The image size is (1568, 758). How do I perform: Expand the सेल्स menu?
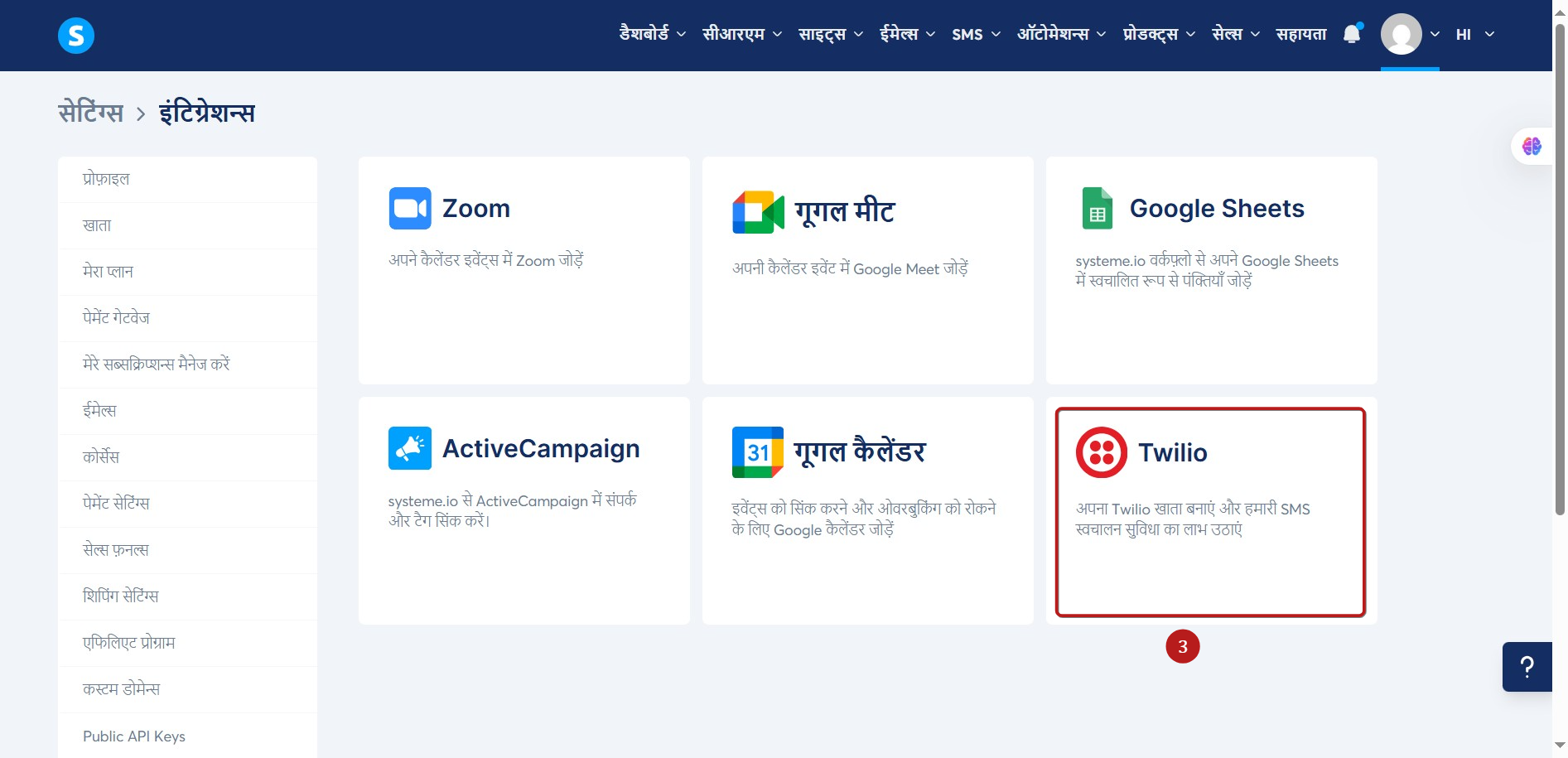(1236, 34)
